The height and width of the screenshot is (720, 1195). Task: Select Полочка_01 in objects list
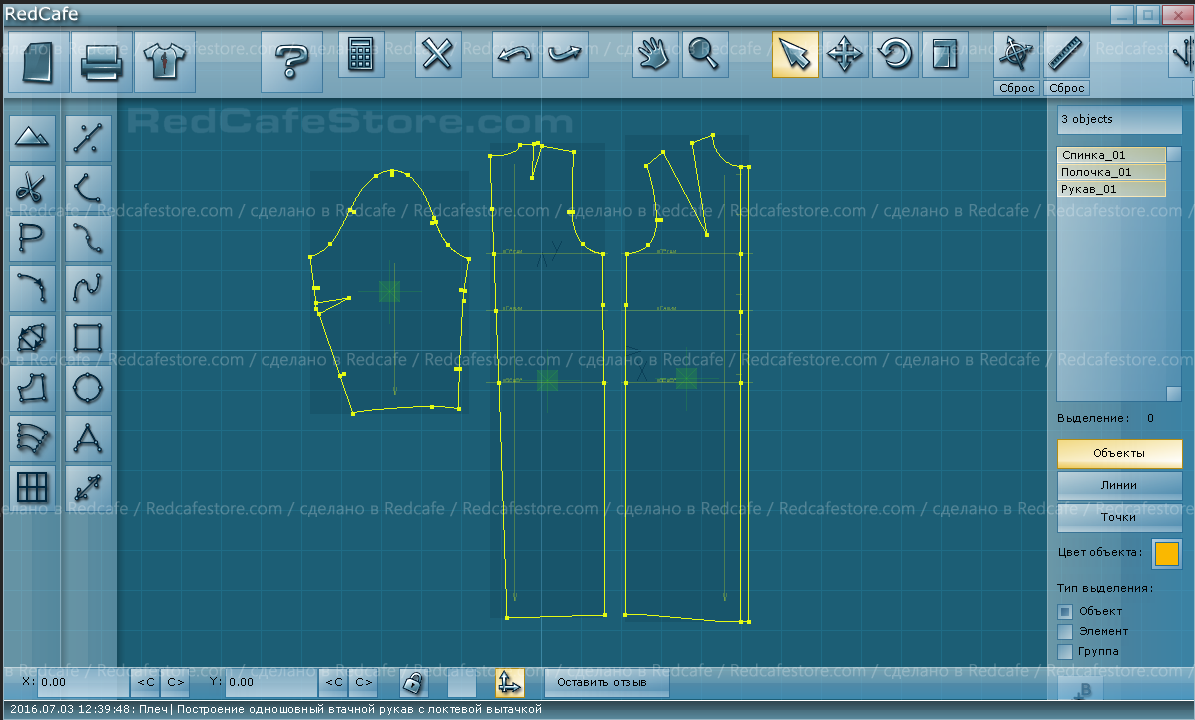(x=1111, y=172)
